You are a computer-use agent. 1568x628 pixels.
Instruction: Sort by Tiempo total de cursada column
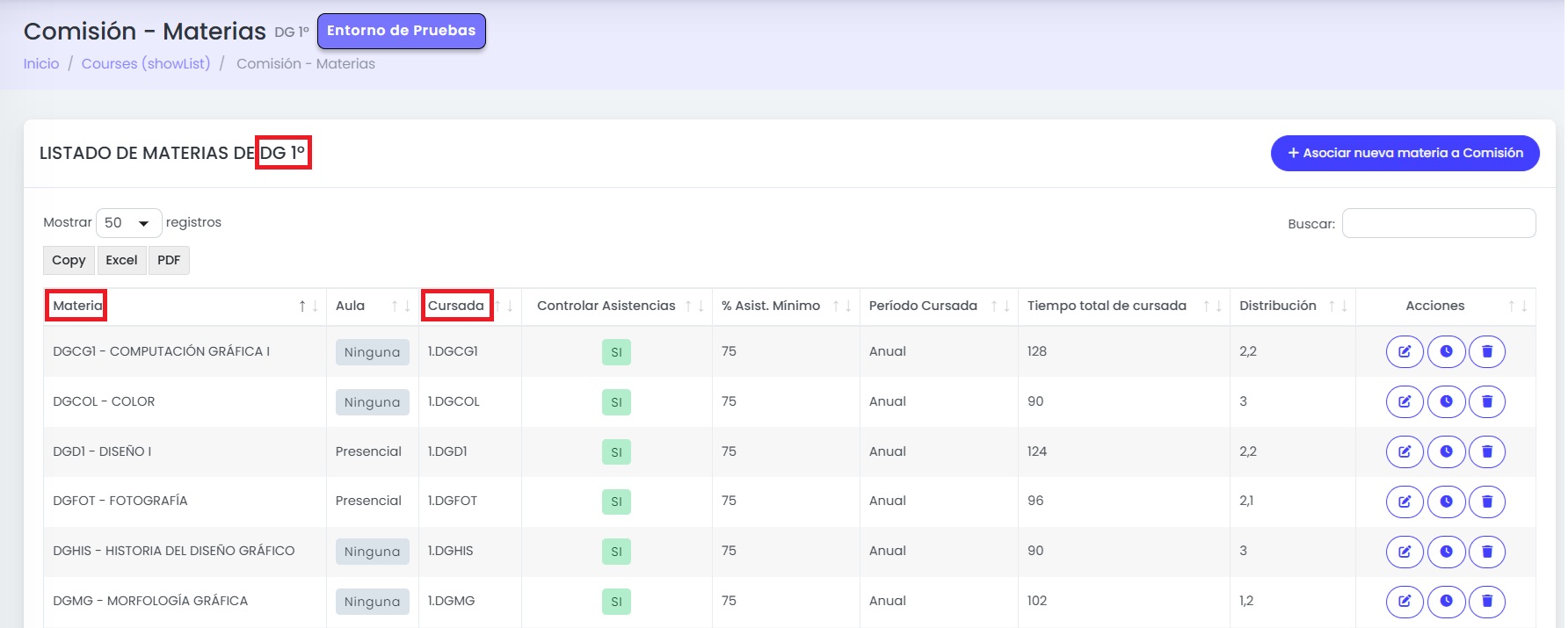(1124, 307)
